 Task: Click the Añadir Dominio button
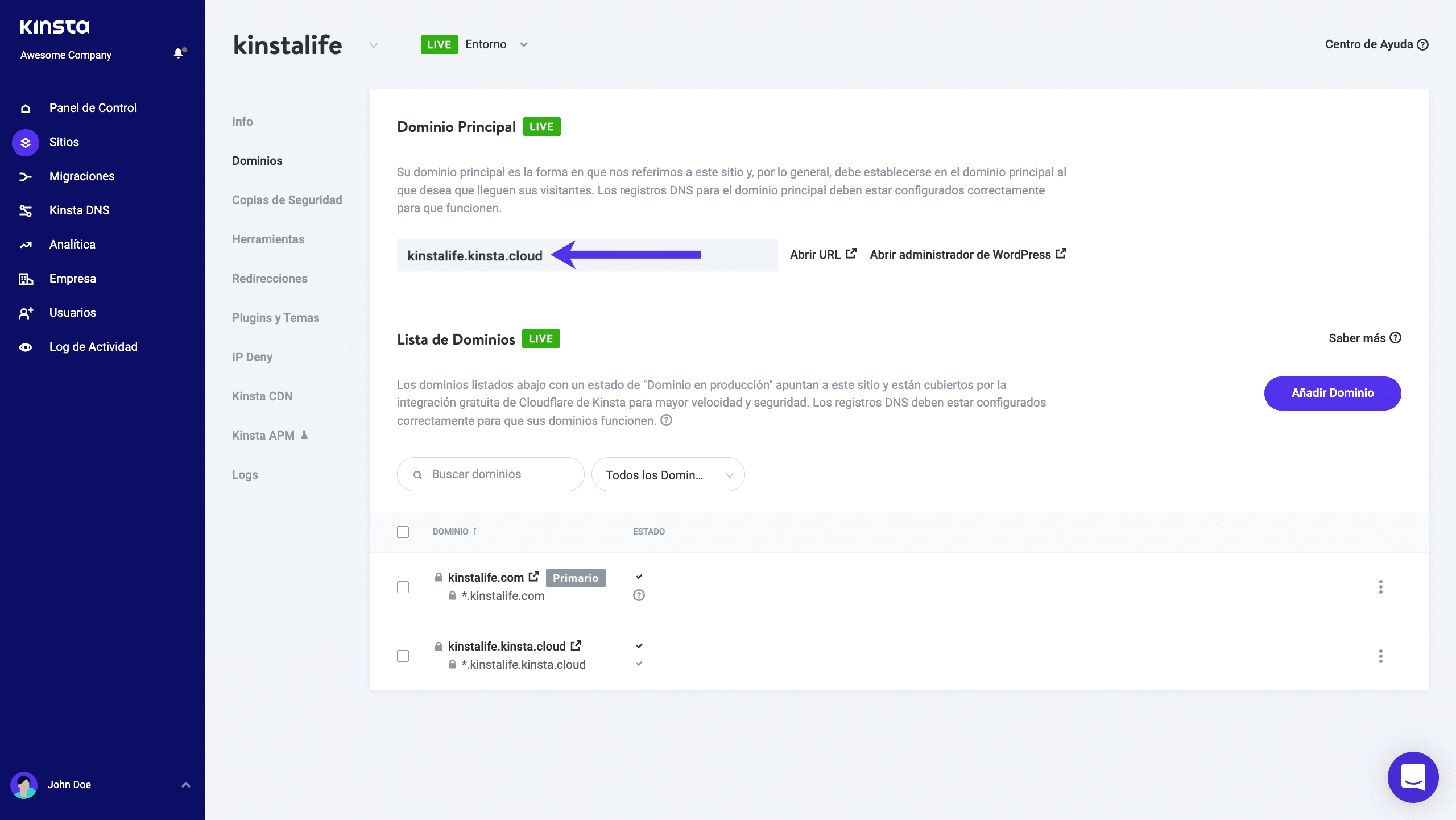1332,393
